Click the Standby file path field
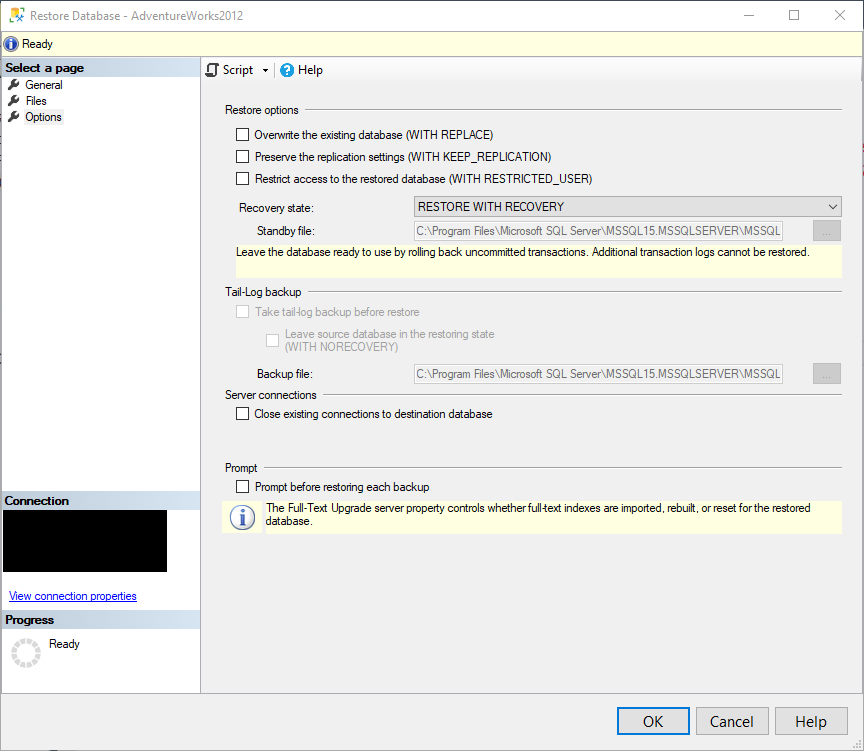The width and height of the screenshot is (864, 751). pos(598,231)
